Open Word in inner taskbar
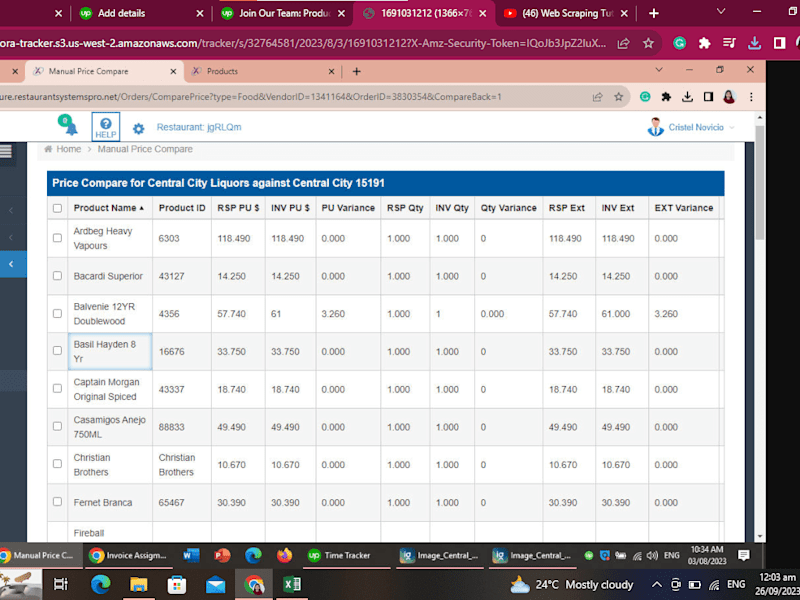 (x=191, y=555)
